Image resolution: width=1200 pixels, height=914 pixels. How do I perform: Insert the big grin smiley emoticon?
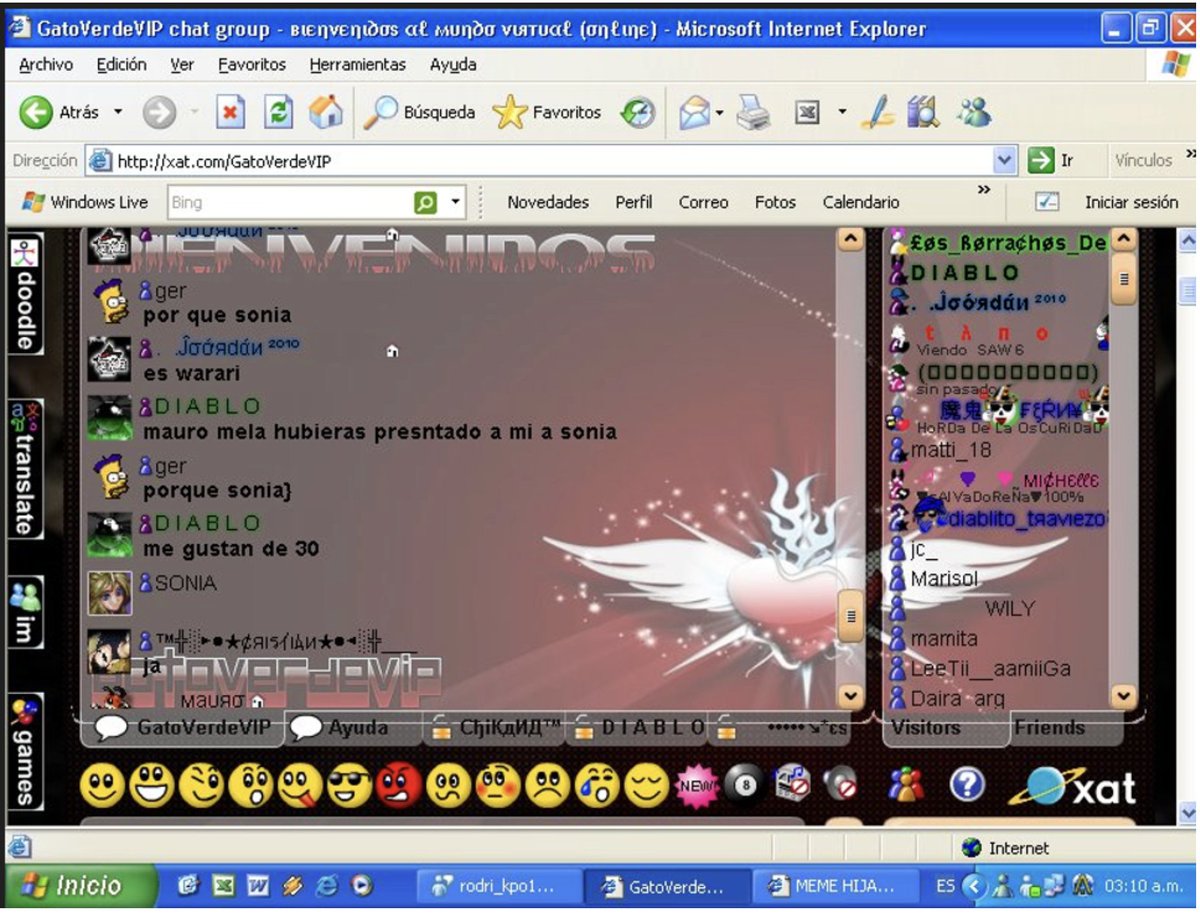151,786
